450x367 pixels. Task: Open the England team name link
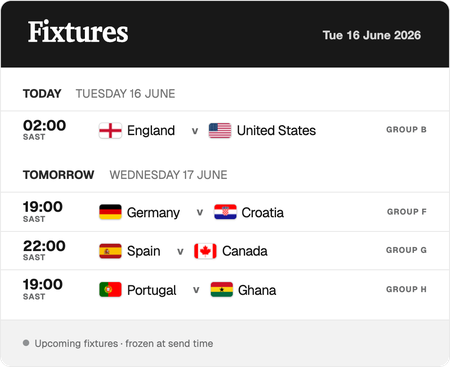[151, 131]
